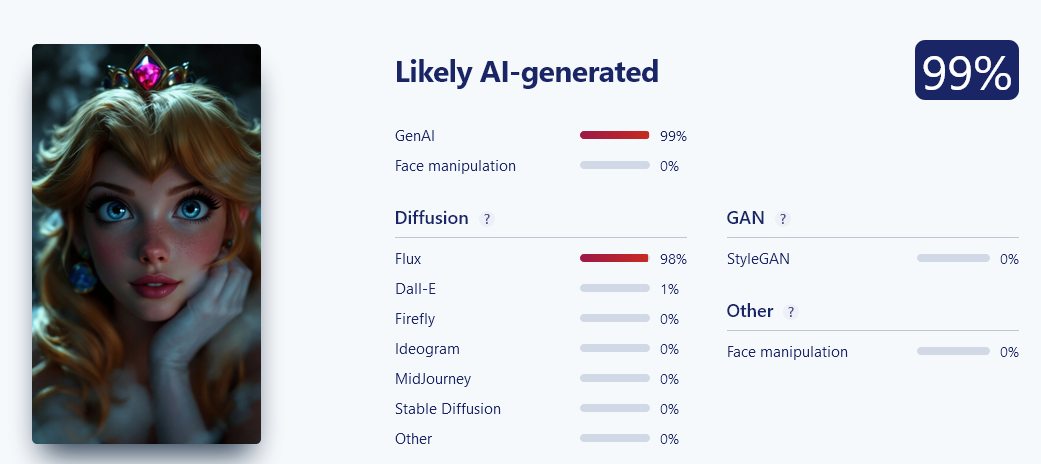This screenshot has width=1041, height=464.
Task: Click the Other row under Diffusion
Action: pyautogui.click(x=540, y=439)
